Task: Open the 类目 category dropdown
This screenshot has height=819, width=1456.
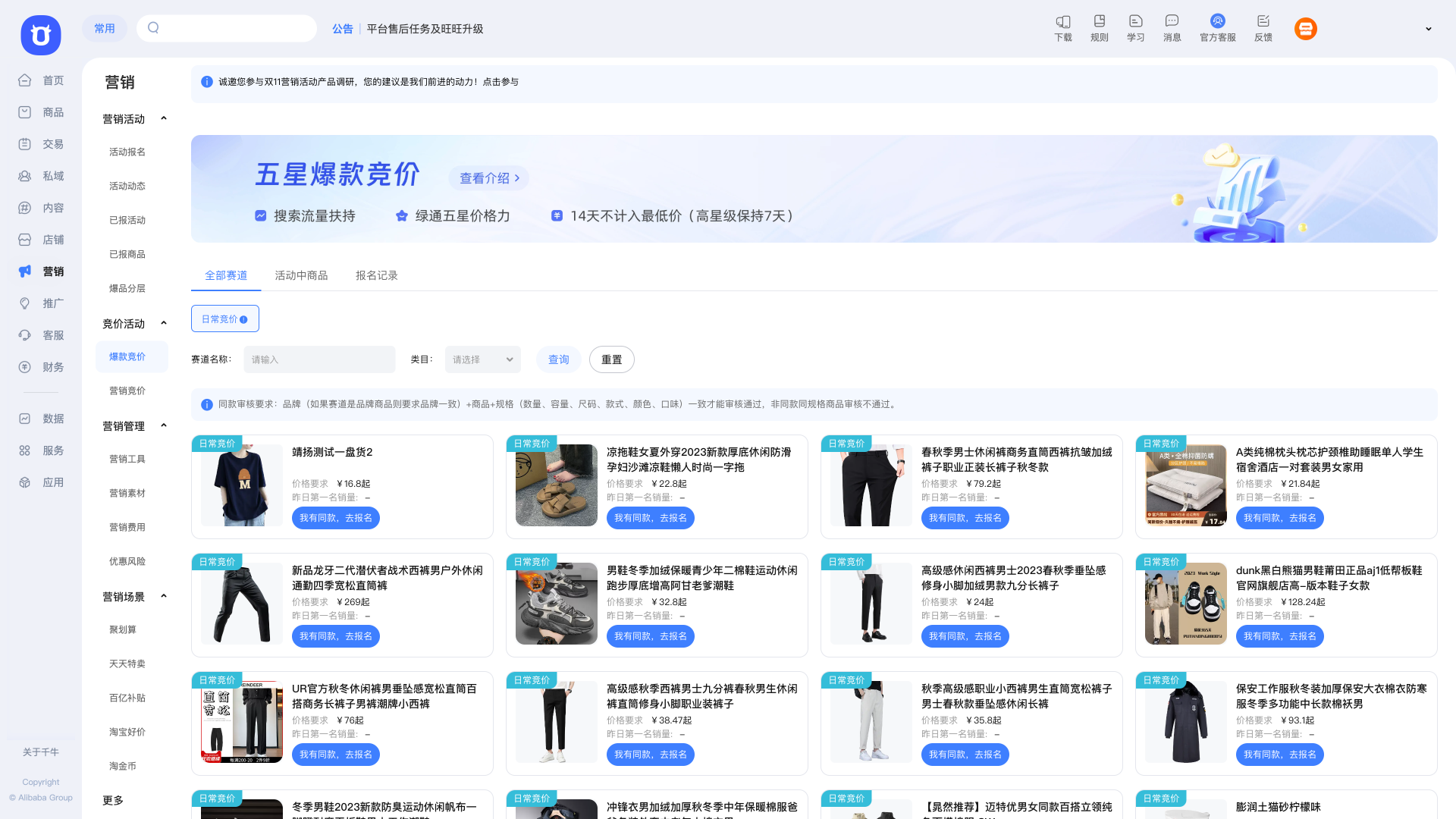Action: pyautogui.click(x=483, y=359)
